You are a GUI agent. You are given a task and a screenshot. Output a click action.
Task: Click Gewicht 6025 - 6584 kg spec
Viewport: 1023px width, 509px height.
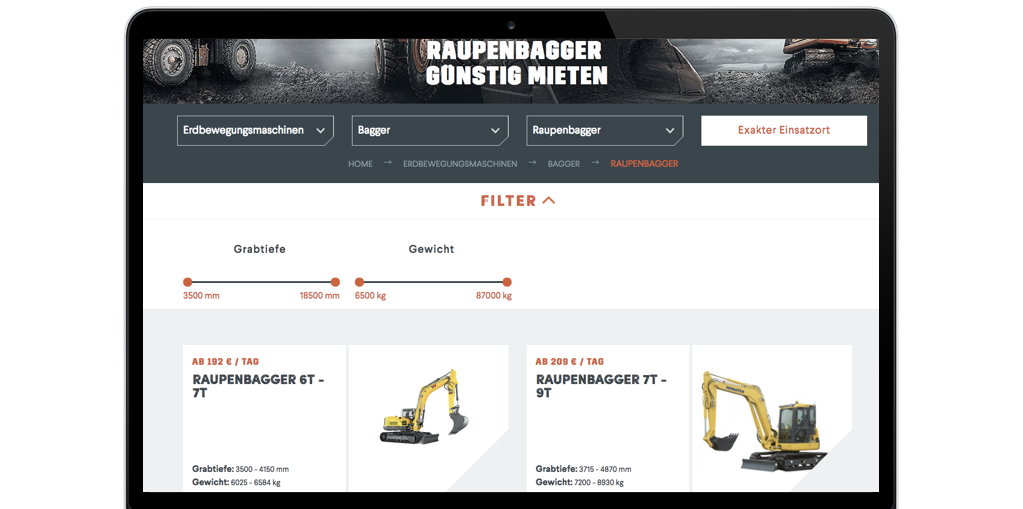coord(236,482)
